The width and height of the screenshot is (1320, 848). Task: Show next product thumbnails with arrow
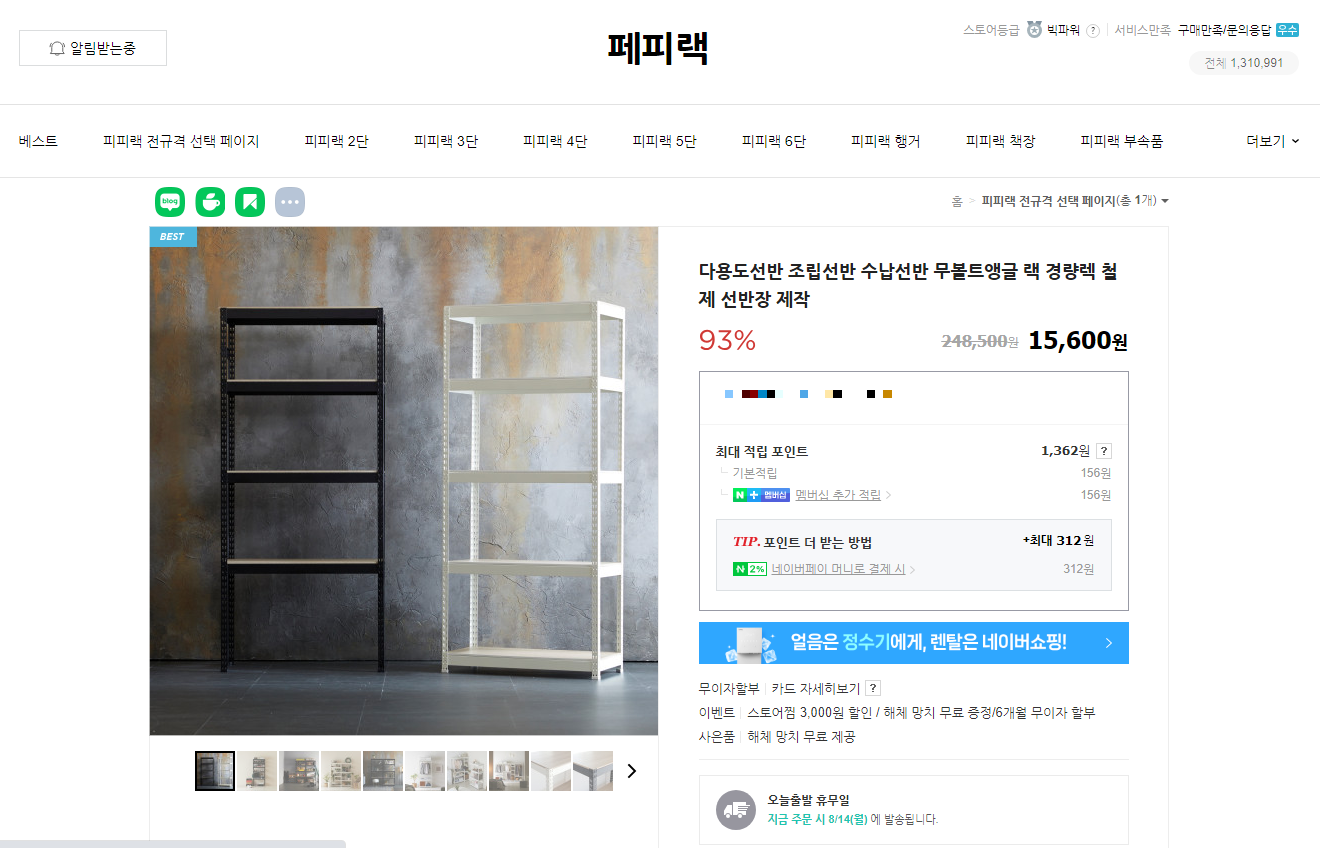[631, 771]
